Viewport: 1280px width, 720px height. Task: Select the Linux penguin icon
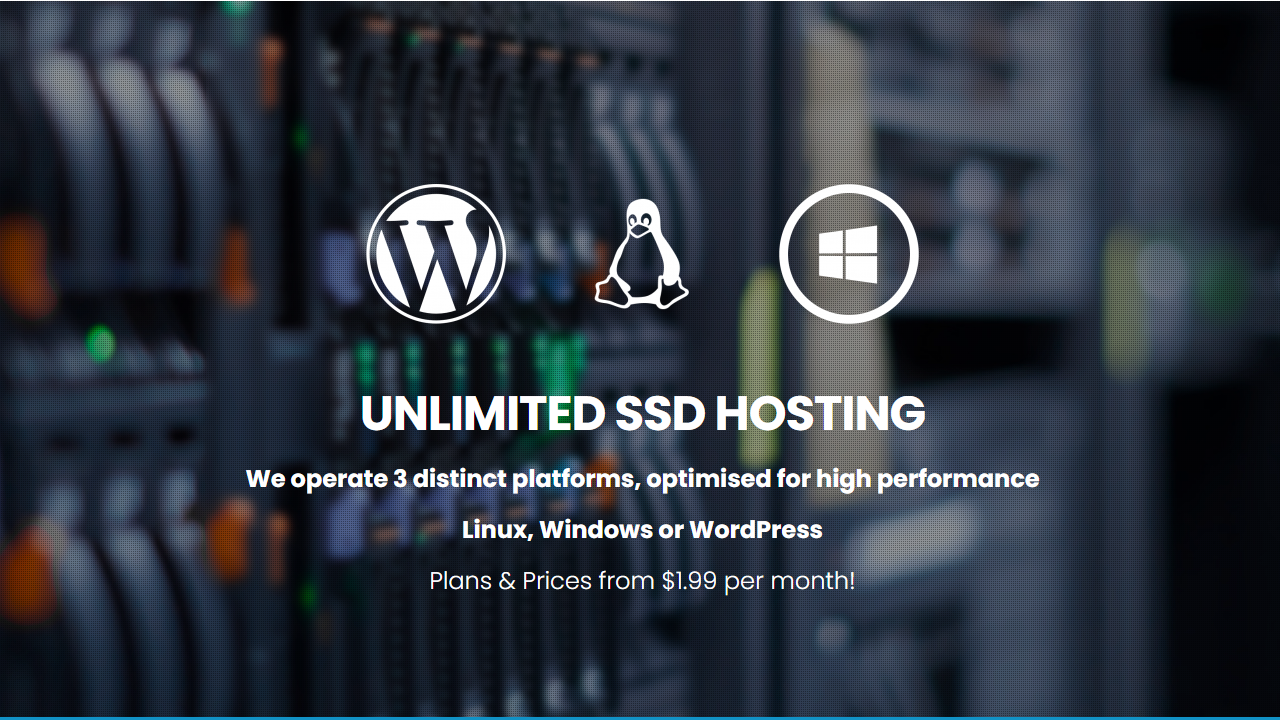click(x=642, y=253)
